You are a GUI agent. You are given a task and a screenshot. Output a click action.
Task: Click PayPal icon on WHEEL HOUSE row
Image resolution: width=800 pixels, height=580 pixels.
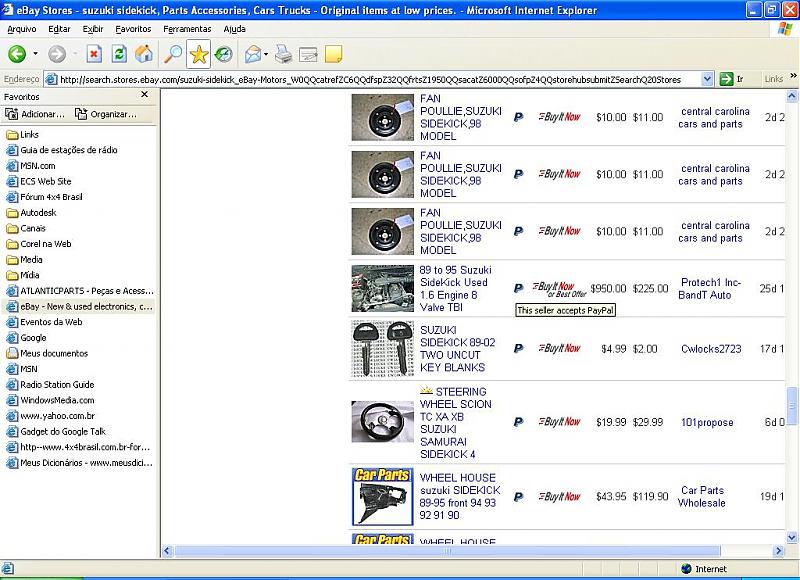[518, 497]
